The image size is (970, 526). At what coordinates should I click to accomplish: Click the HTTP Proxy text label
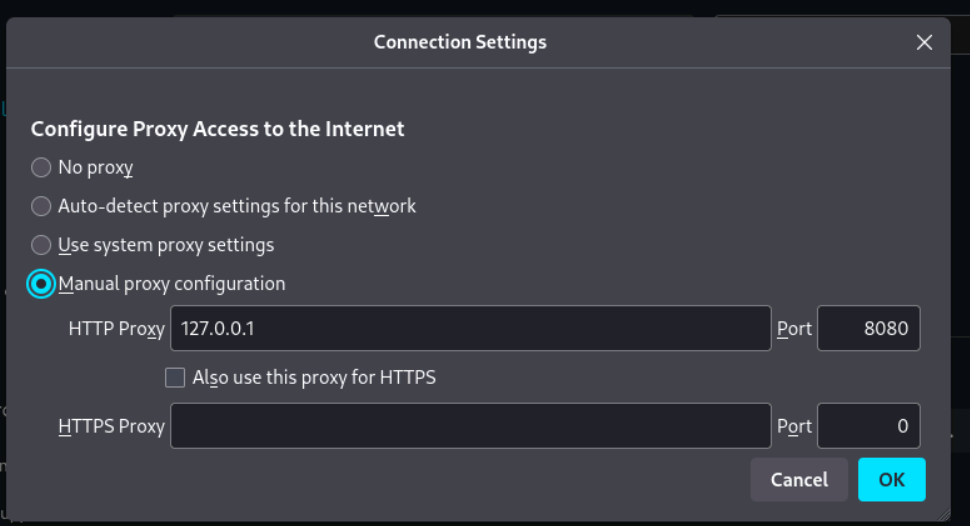[x=116, y=328]
